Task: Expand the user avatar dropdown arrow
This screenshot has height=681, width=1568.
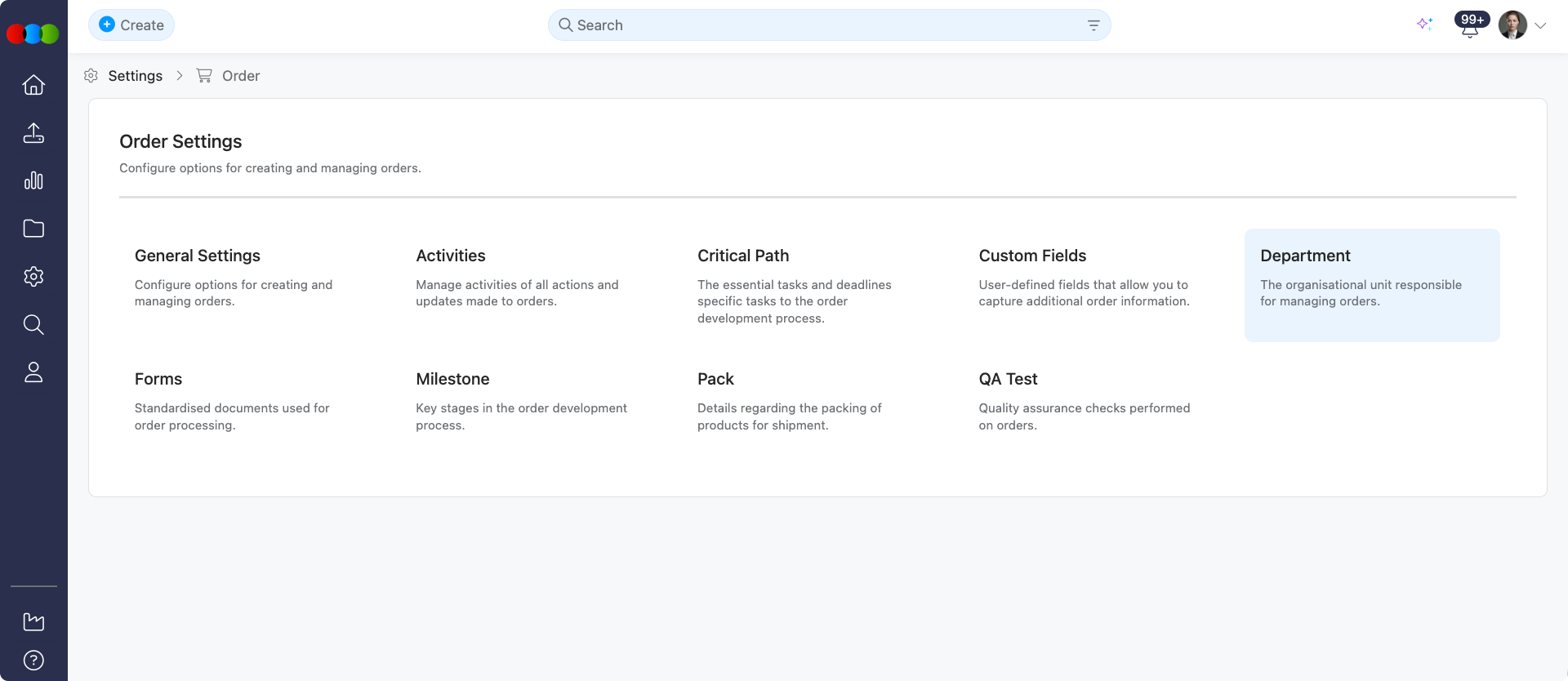Action: coord(1540,25)
